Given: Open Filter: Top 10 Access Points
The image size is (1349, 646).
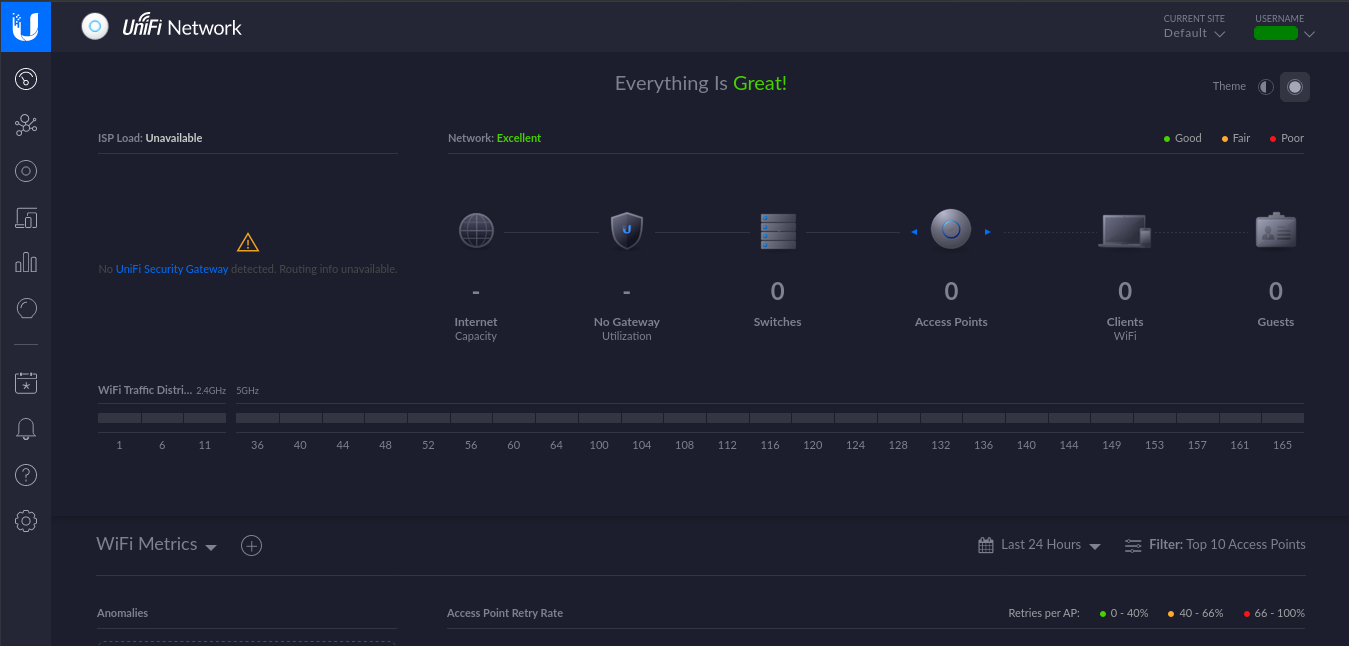Looking at the screenshot, I should (x=1215, y=545).
